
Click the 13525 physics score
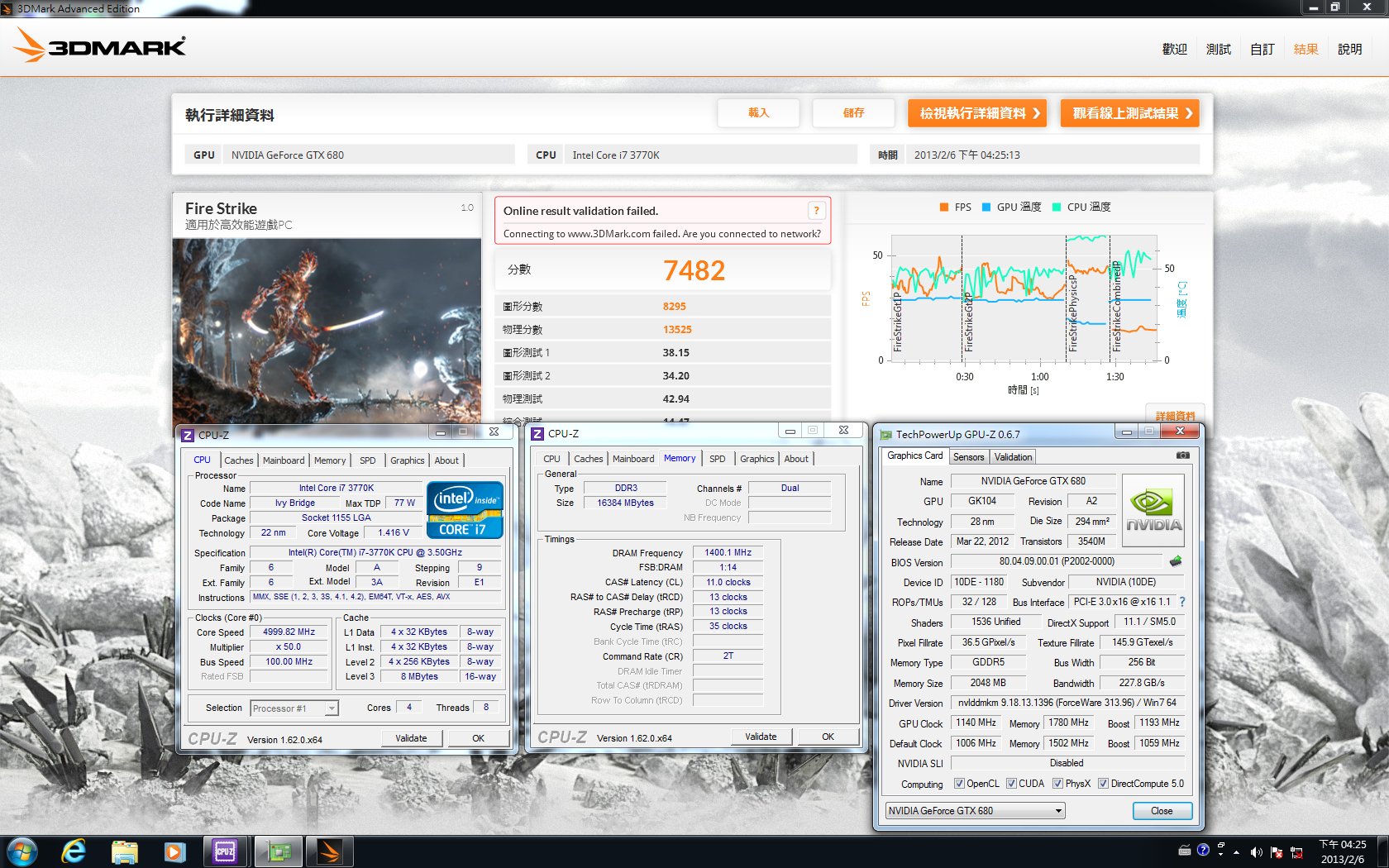677,329
